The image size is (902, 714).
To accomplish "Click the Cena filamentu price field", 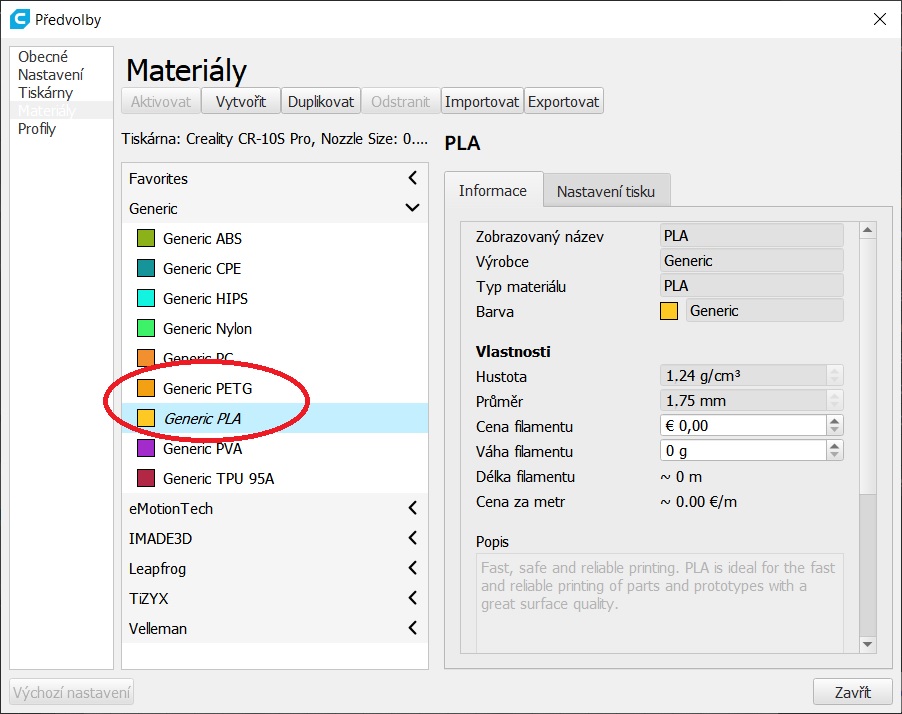I will click(x=743, y=426).
